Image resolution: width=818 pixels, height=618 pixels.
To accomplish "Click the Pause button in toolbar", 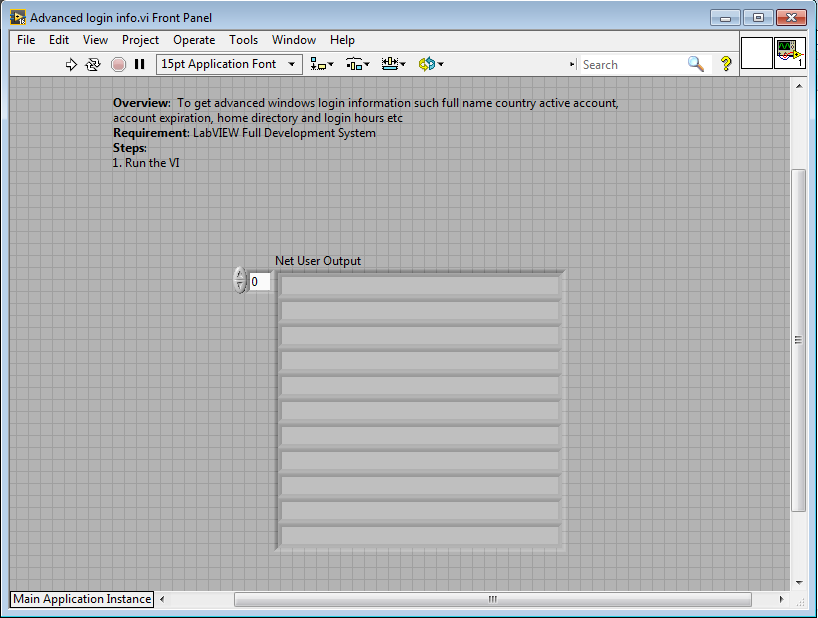I will [x=140, y=64].
